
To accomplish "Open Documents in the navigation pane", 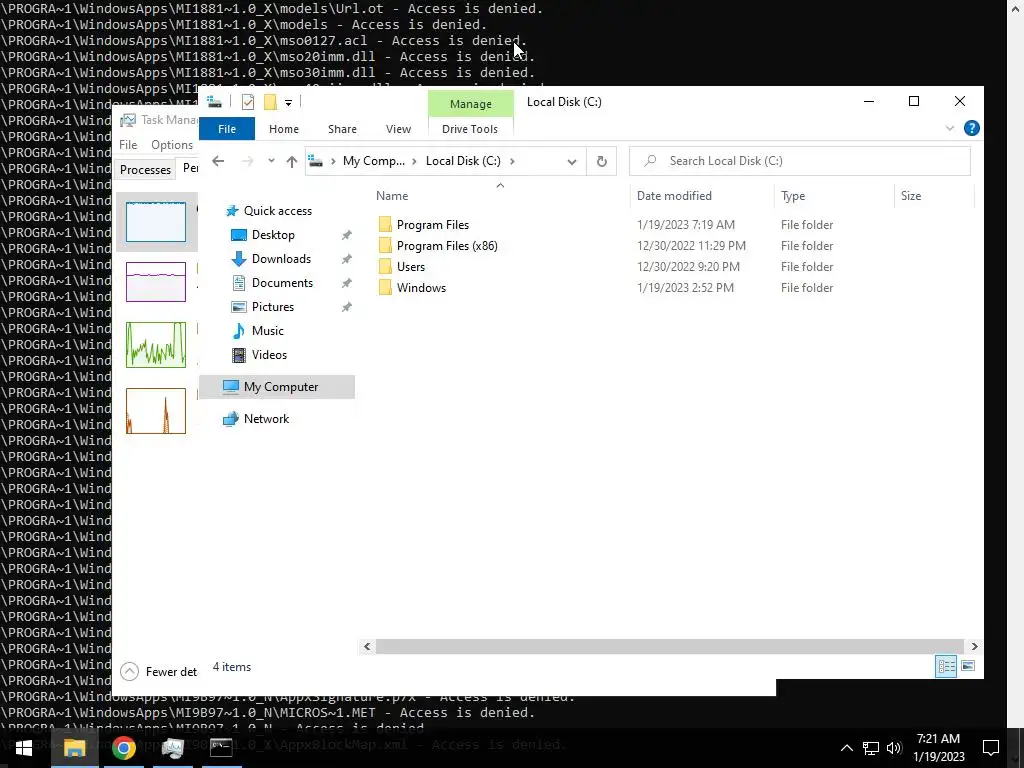I will [x=282, y=283].
